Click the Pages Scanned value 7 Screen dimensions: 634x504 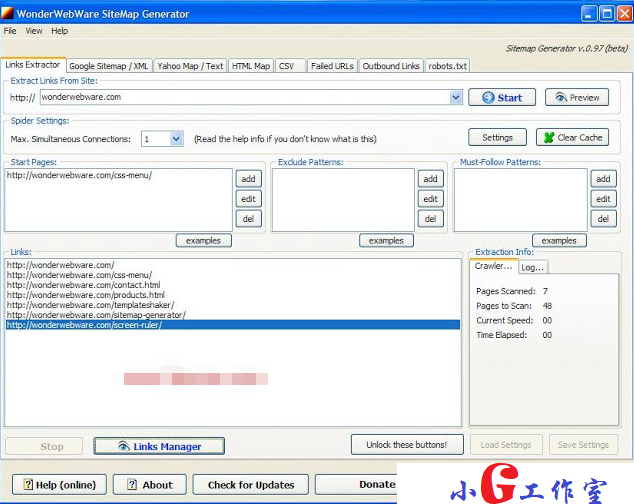545,291
